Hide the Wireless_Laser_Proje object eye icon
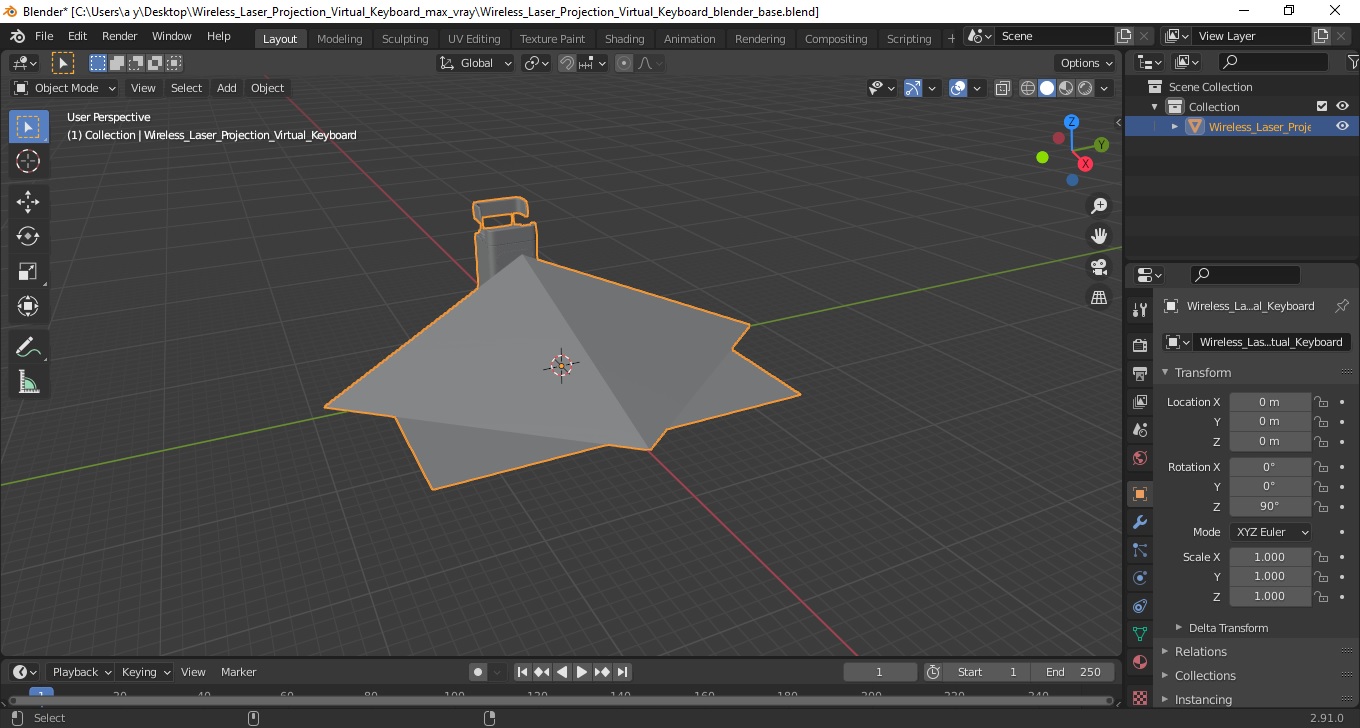 (1342, 127)
